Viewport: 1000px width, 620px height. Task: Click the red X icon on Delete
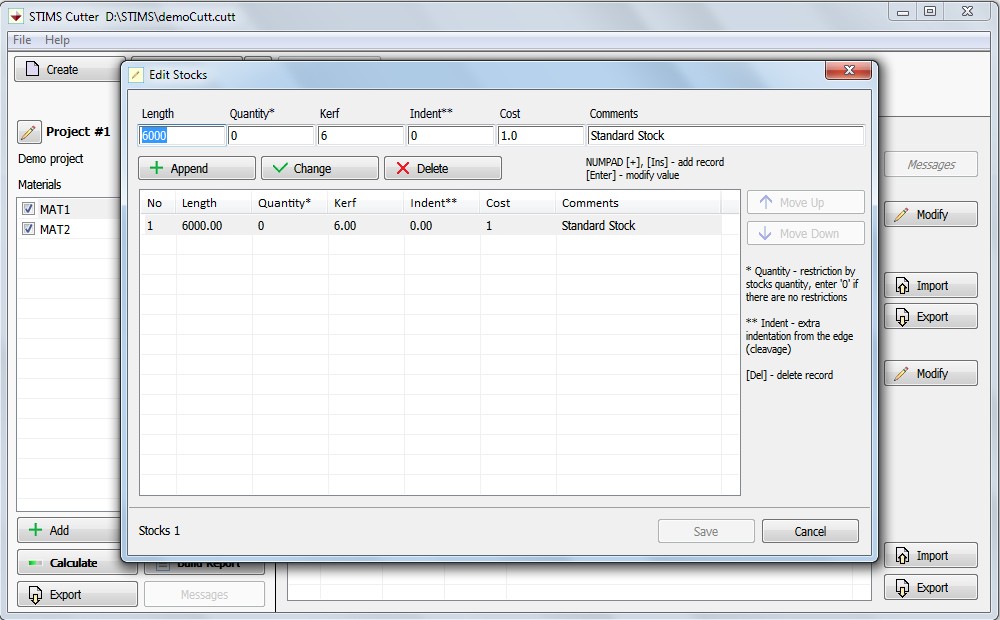[403, 168]
